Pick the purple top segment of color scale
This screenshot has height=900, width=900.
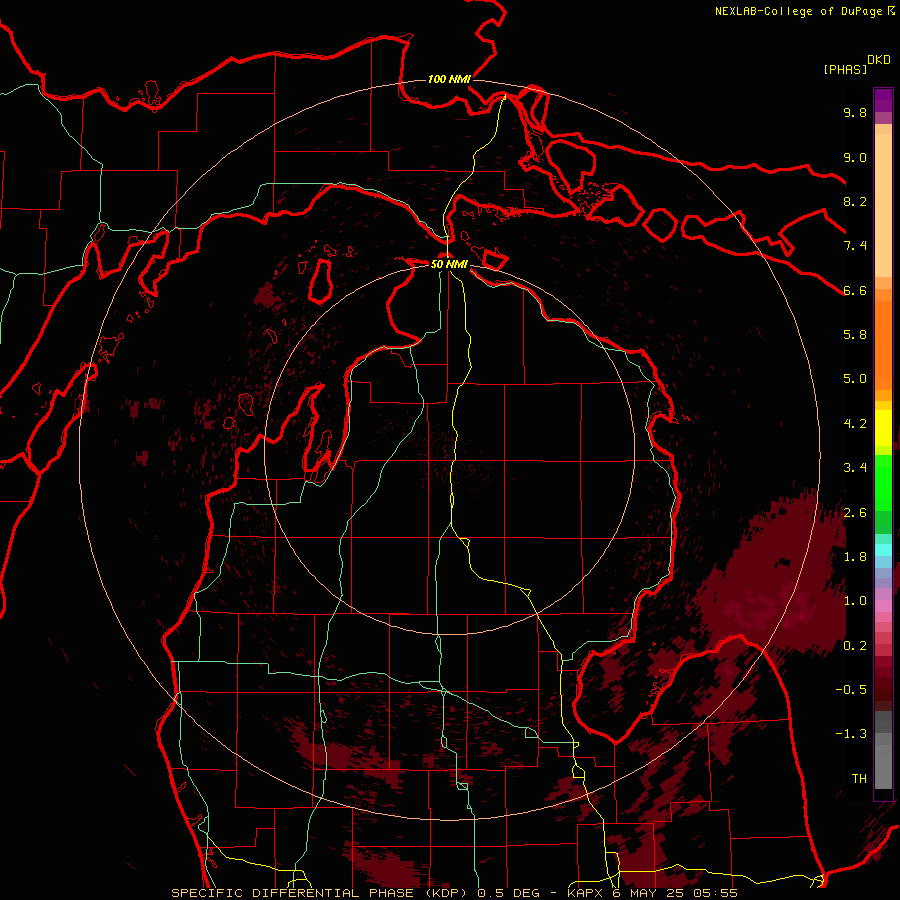click(883, 100)
